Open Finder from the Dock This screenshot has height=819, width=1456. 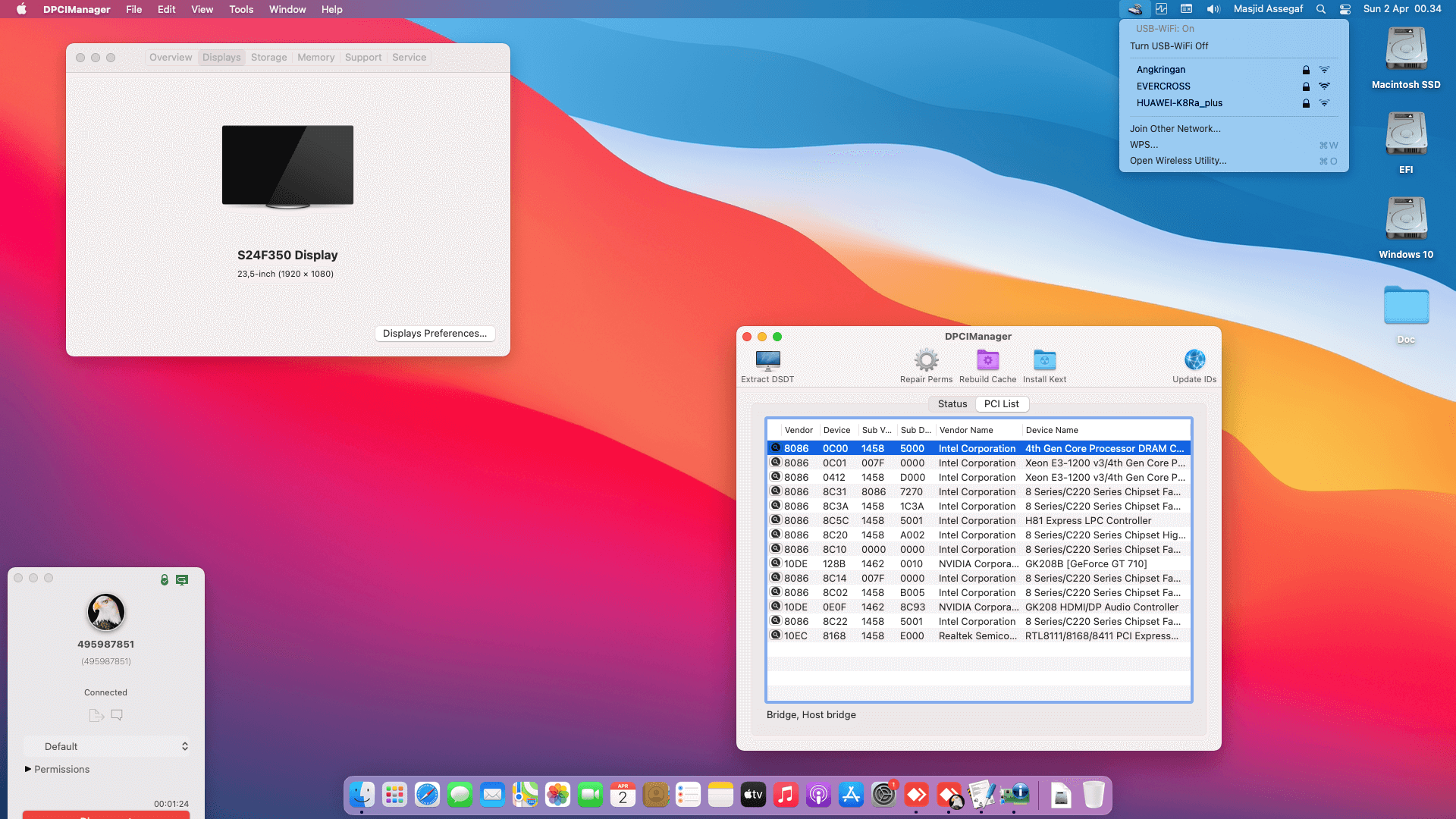362,795
